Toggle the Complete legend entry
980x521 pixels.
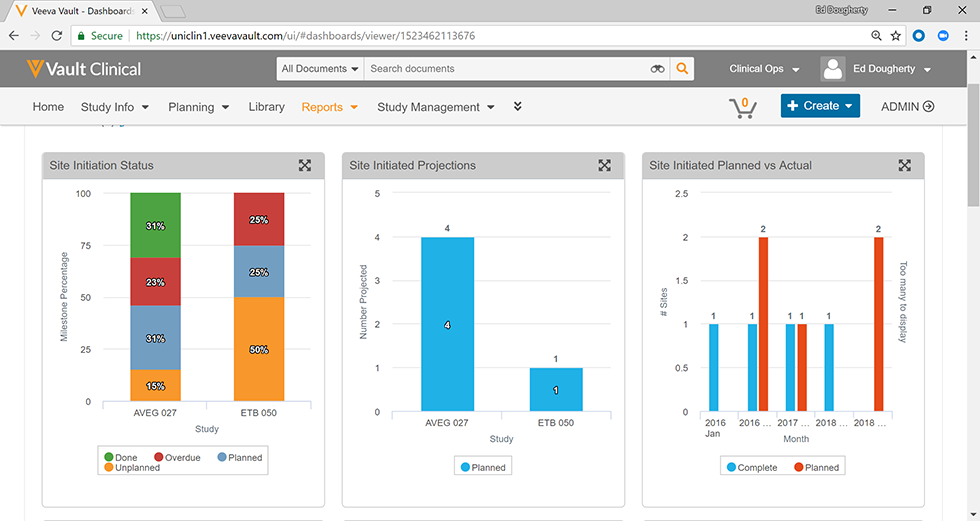(750, 467)
